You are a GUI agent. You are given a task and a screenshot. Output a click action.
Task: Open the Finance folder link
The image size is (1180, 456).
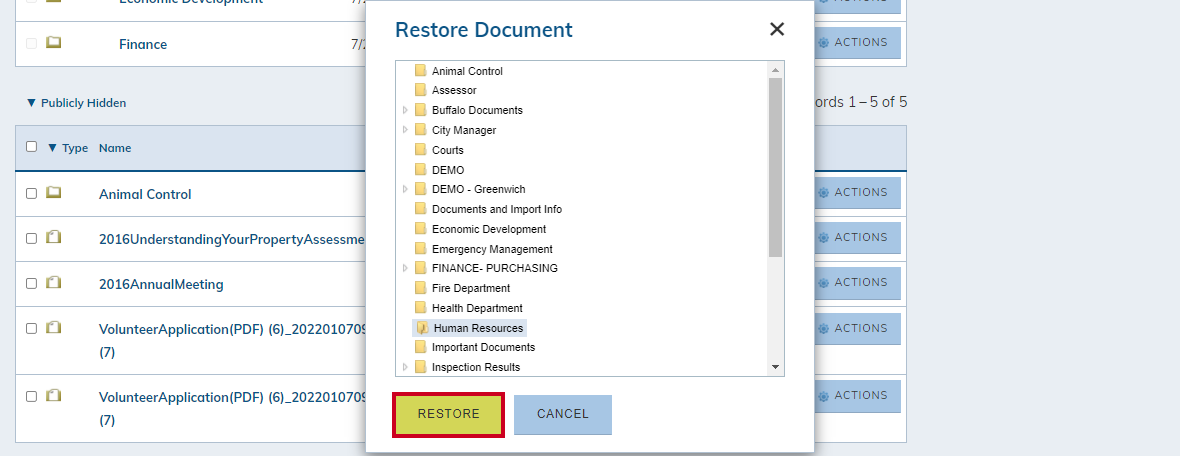(143, 44)
